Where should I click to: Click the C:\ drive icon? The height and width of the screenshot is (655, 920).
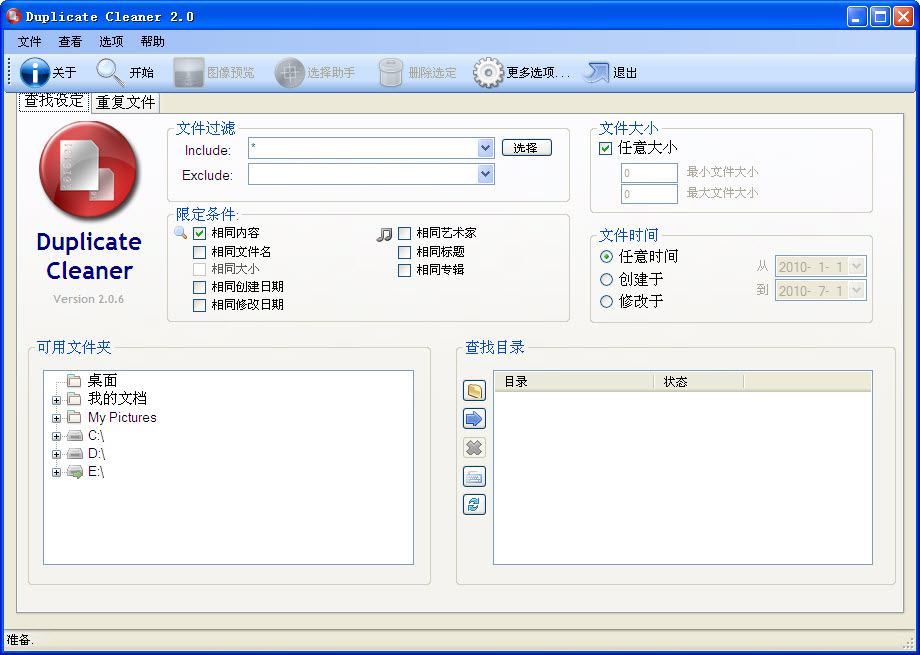click(75, 436)
